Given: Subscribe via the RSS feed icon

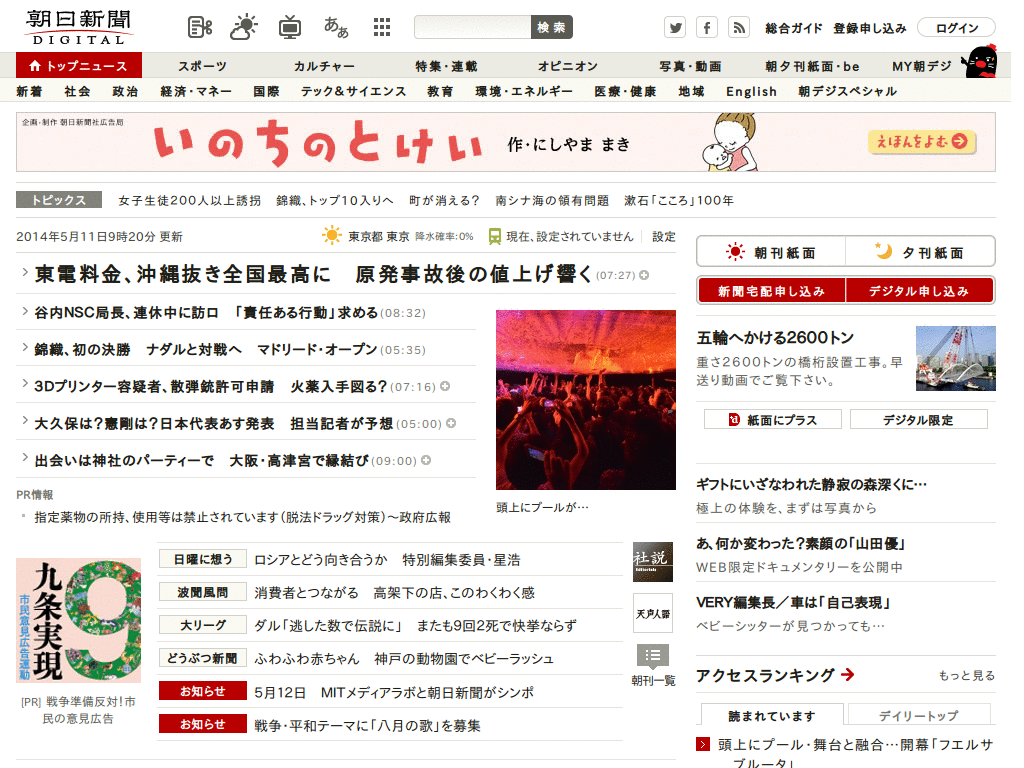Looking at the screenshot, I should [739, 27].
